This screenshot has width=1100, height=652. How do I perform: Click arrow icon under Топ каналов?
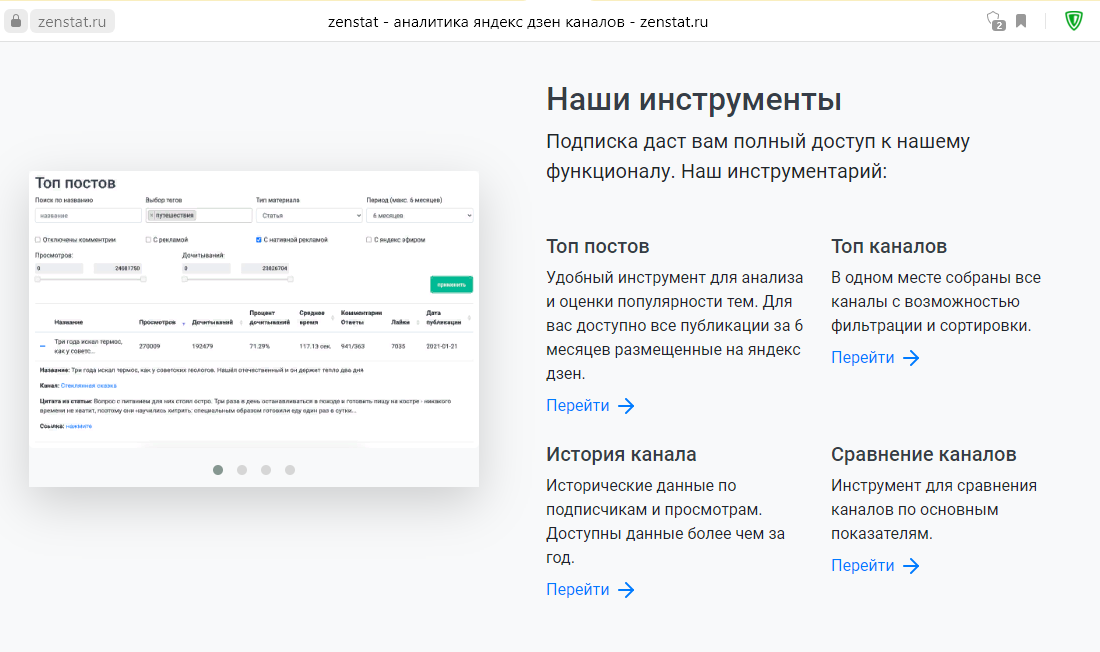click(x=911, y=358)
